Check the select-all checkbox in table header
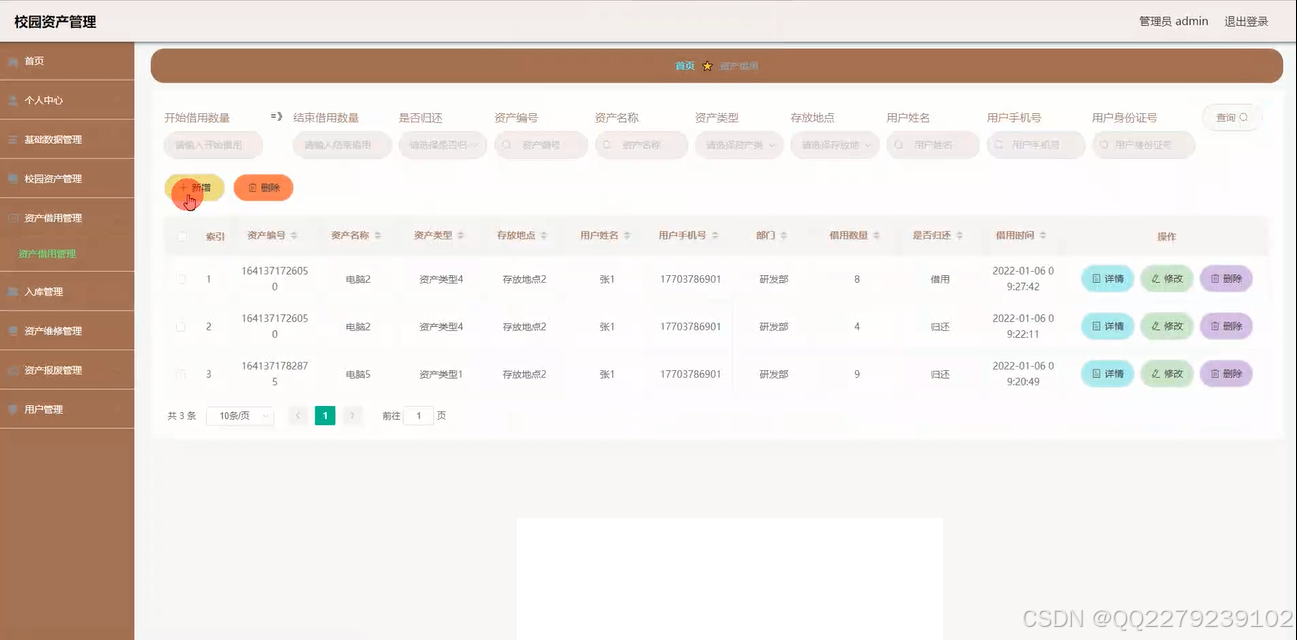1297x640 pixels. point(182,234)
